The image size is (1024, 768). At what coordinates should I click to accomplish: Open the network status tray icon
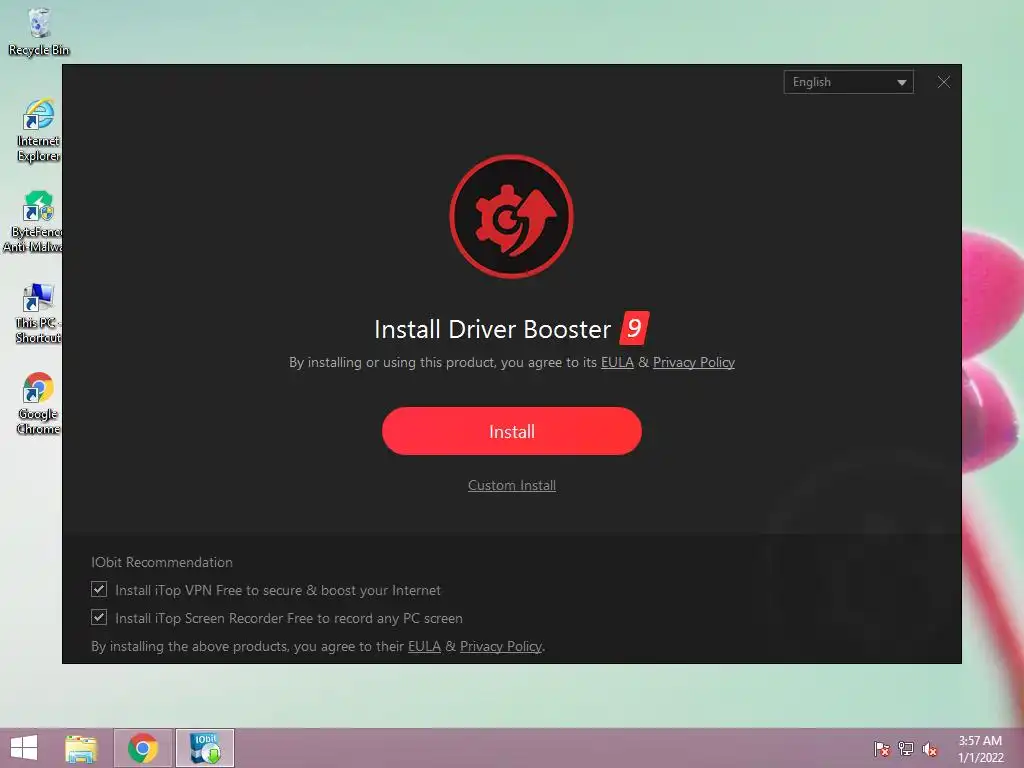[x=906, y=749]
